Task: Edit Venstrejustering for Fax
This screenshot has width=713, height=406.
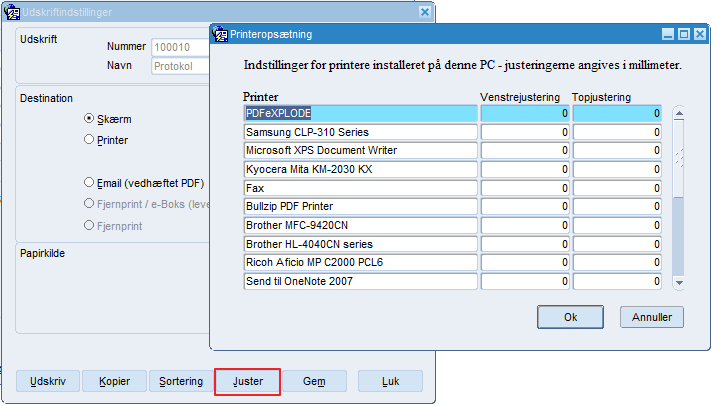Action: pos(525,188)
